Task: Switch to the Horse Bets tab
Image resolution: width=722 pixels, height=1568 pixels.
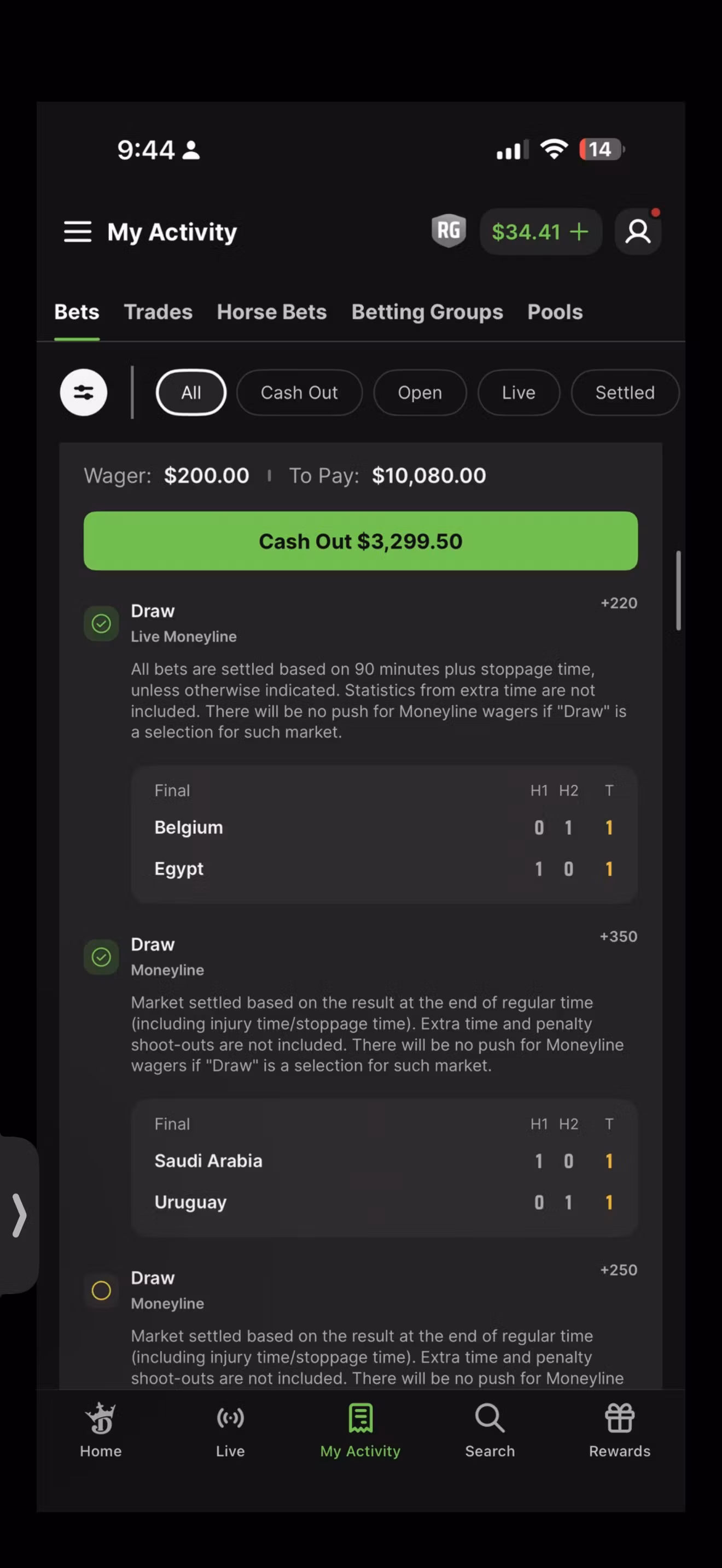Action: pyautogui.click(x=271, y=312)
